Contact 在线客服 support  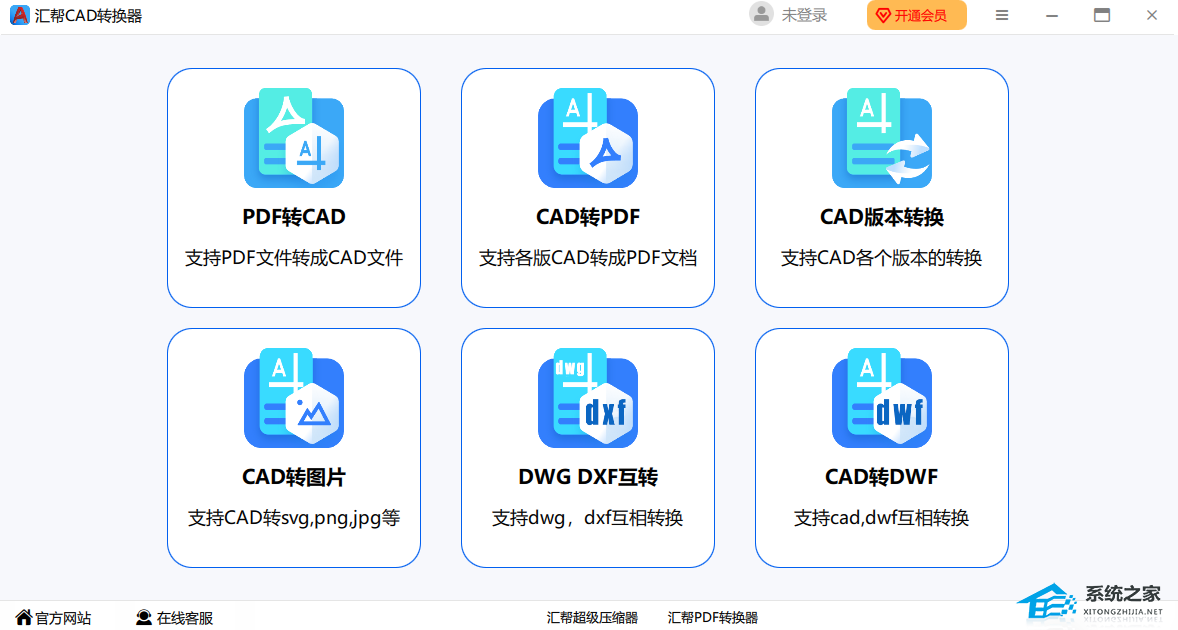pyautogui.click(x=175, y=618)
